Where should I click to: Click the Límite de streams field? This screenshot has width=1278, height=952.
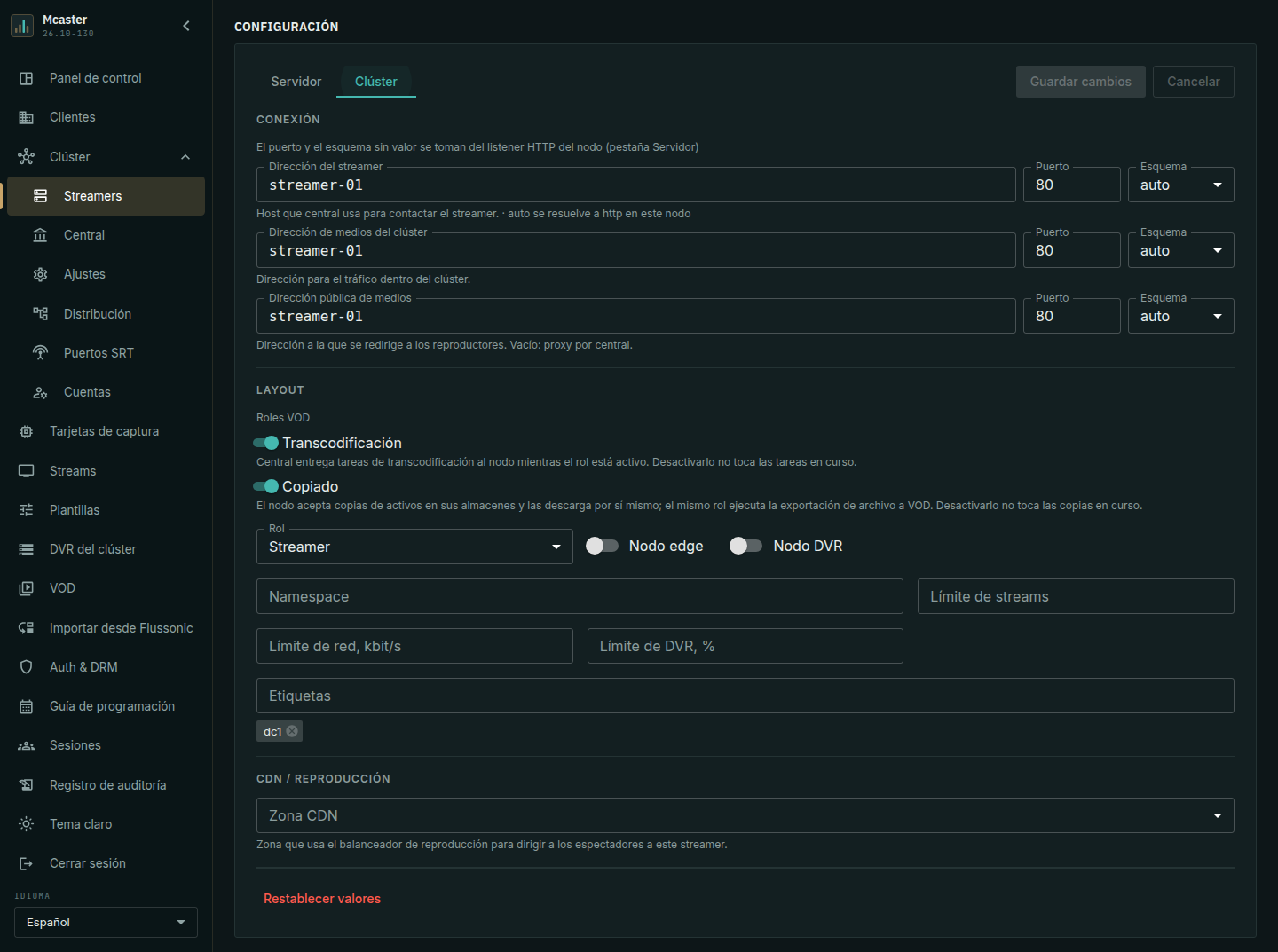[x=1076, y=596]
